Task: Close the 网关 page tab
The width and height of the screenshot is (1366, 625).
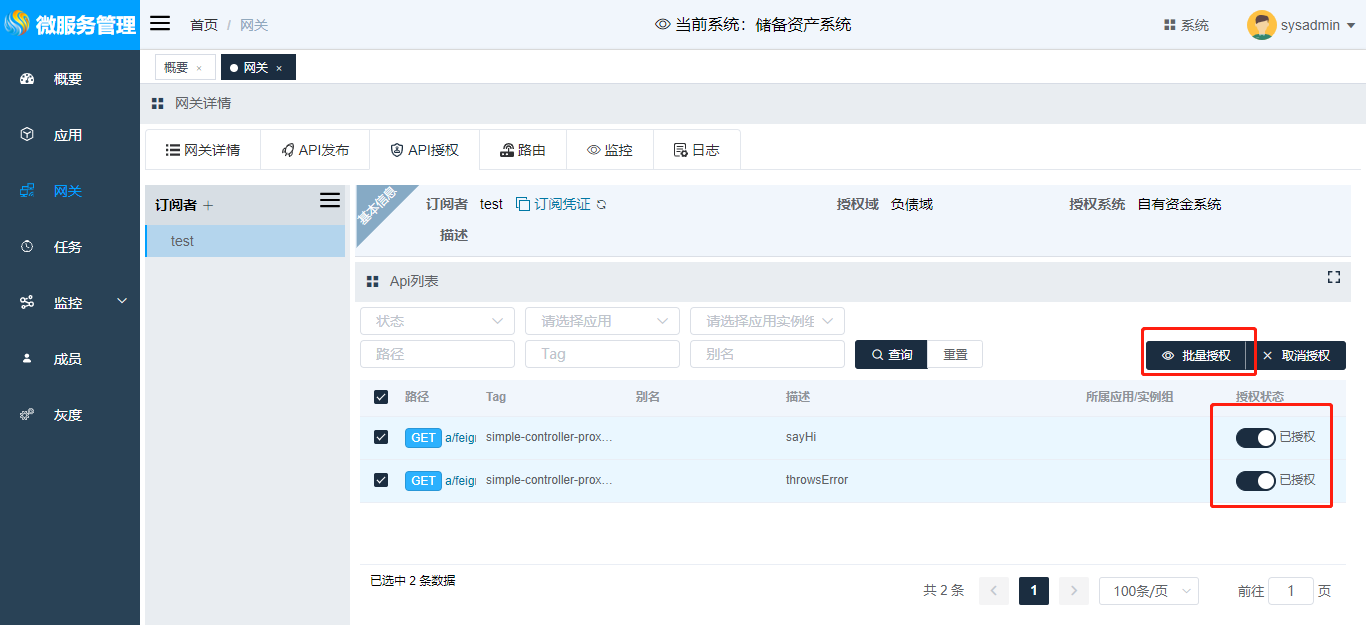Action: 279,68
